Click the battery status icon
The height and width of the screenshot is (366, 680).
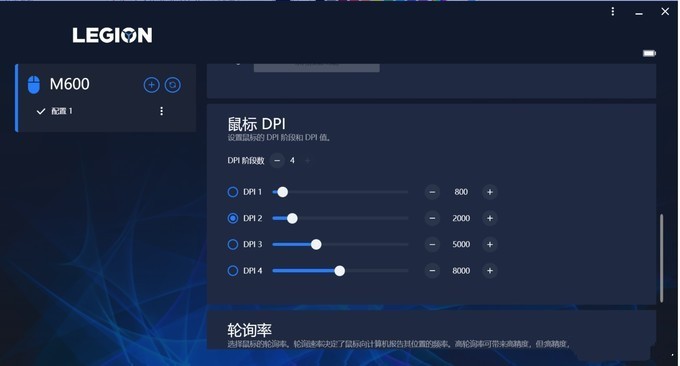[649, 53]
